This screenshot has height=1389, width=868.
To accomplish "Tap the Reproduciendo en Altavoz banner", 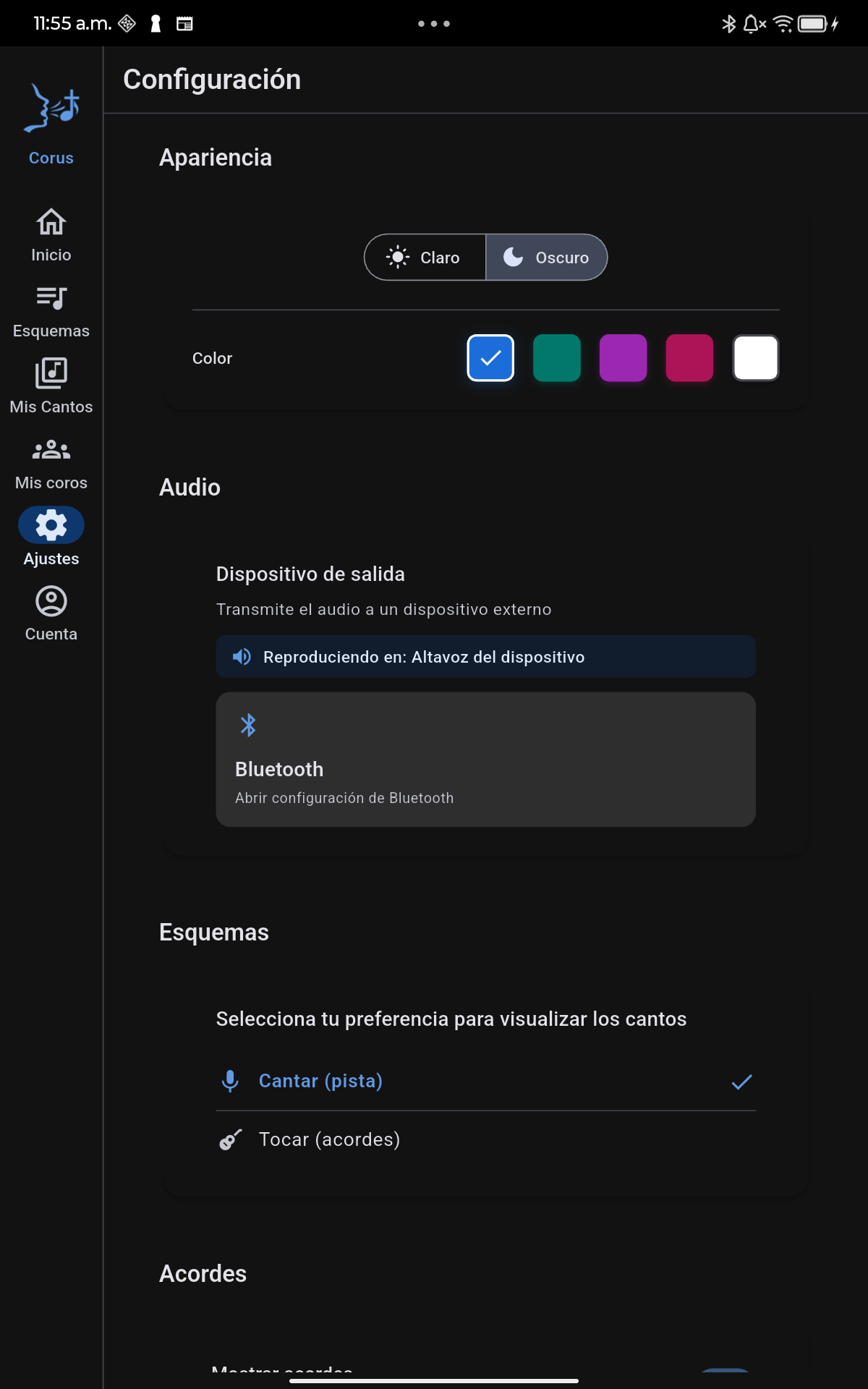I will tap(485, 657).
